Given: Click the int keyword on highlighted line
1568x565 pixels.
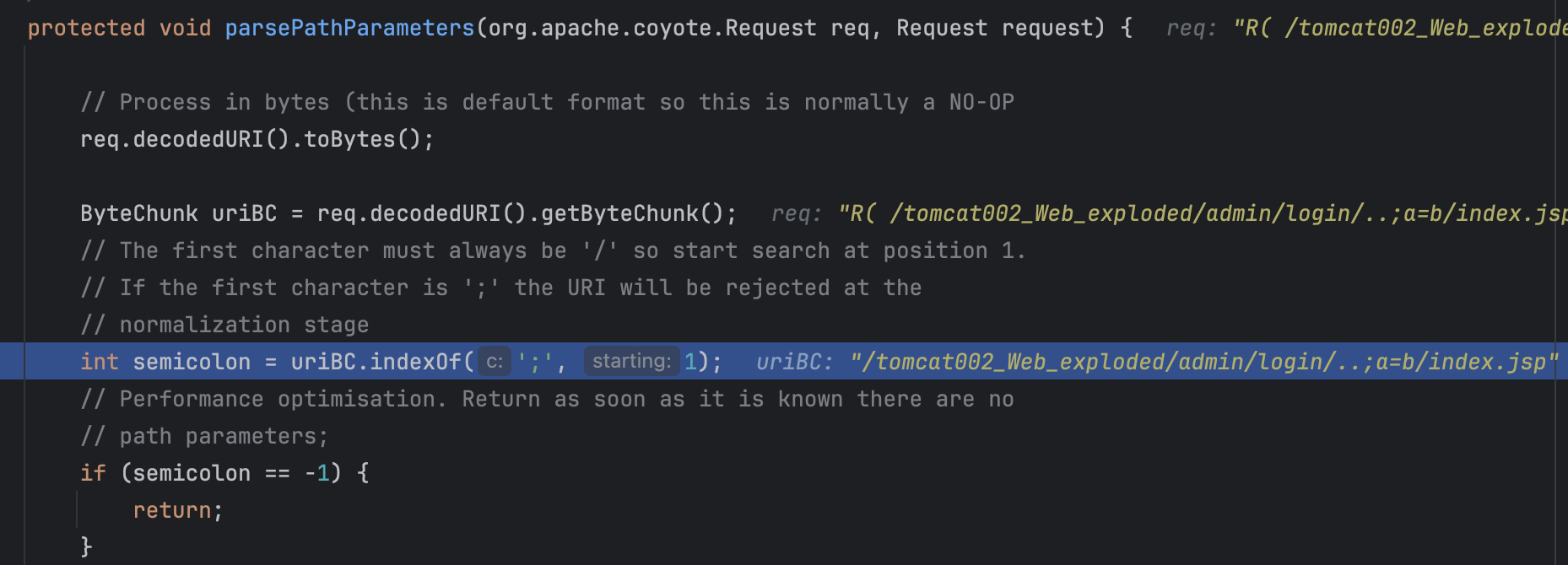Looking at the screenshot, I should (x=99, y=362).
